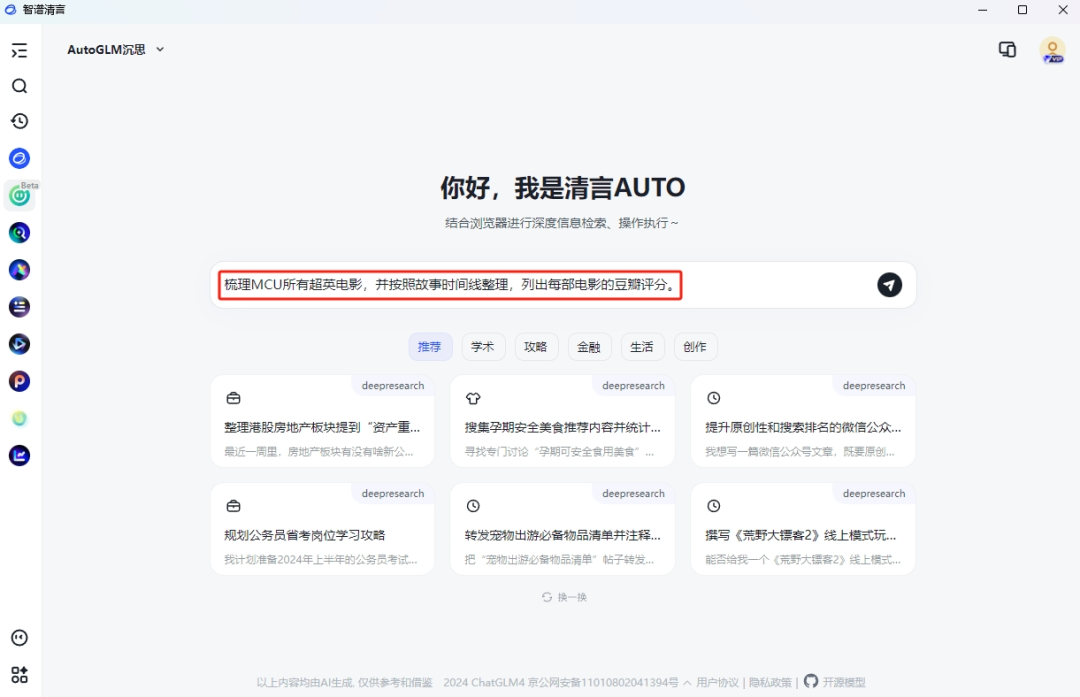Screen dimensions: 1080x697
Task: Open the smiley feedback icon
Action: point(19,638)
